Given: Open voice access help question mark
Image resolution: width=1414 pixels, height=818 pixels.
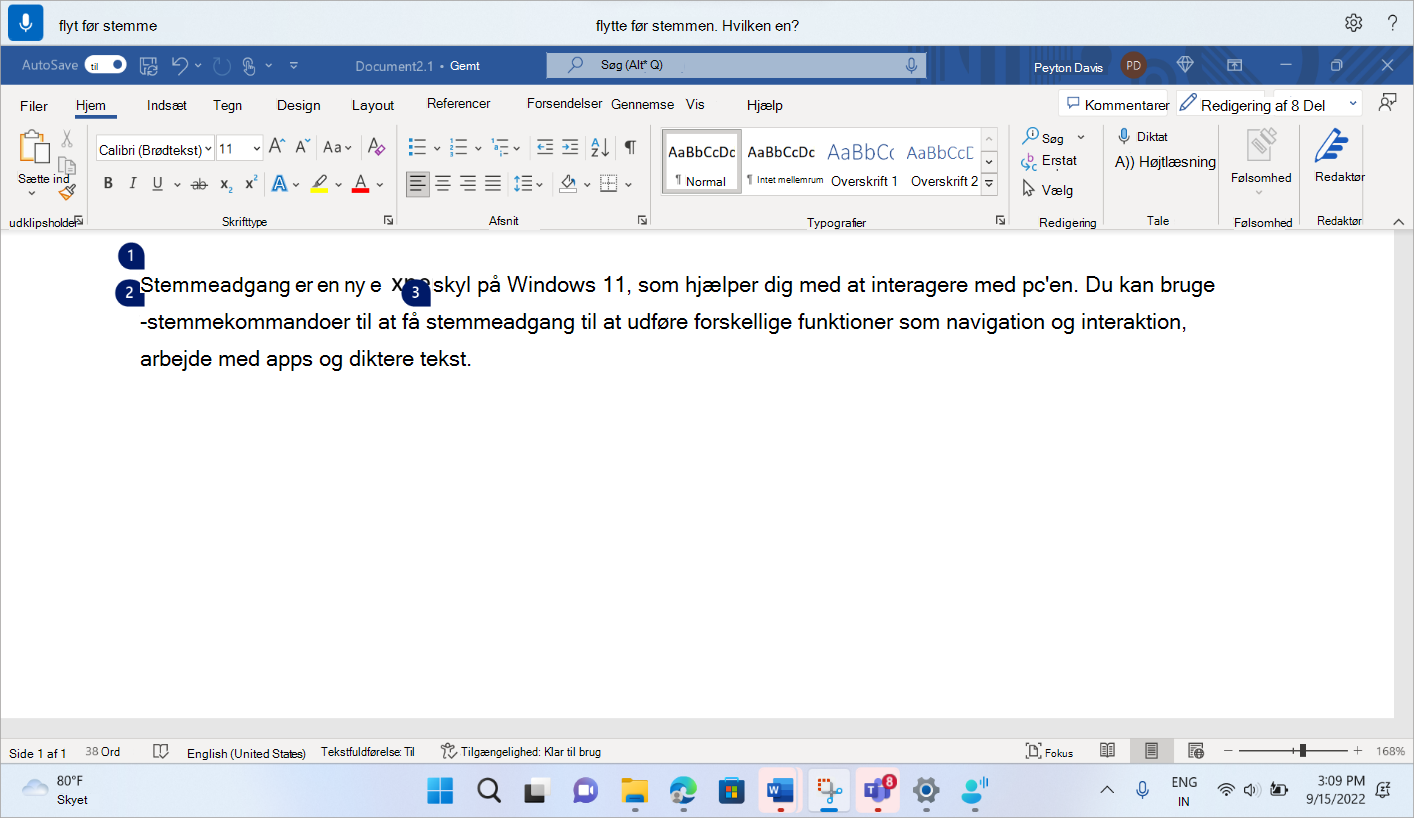Looking at the screenshot, I should tap(1392, 23).
